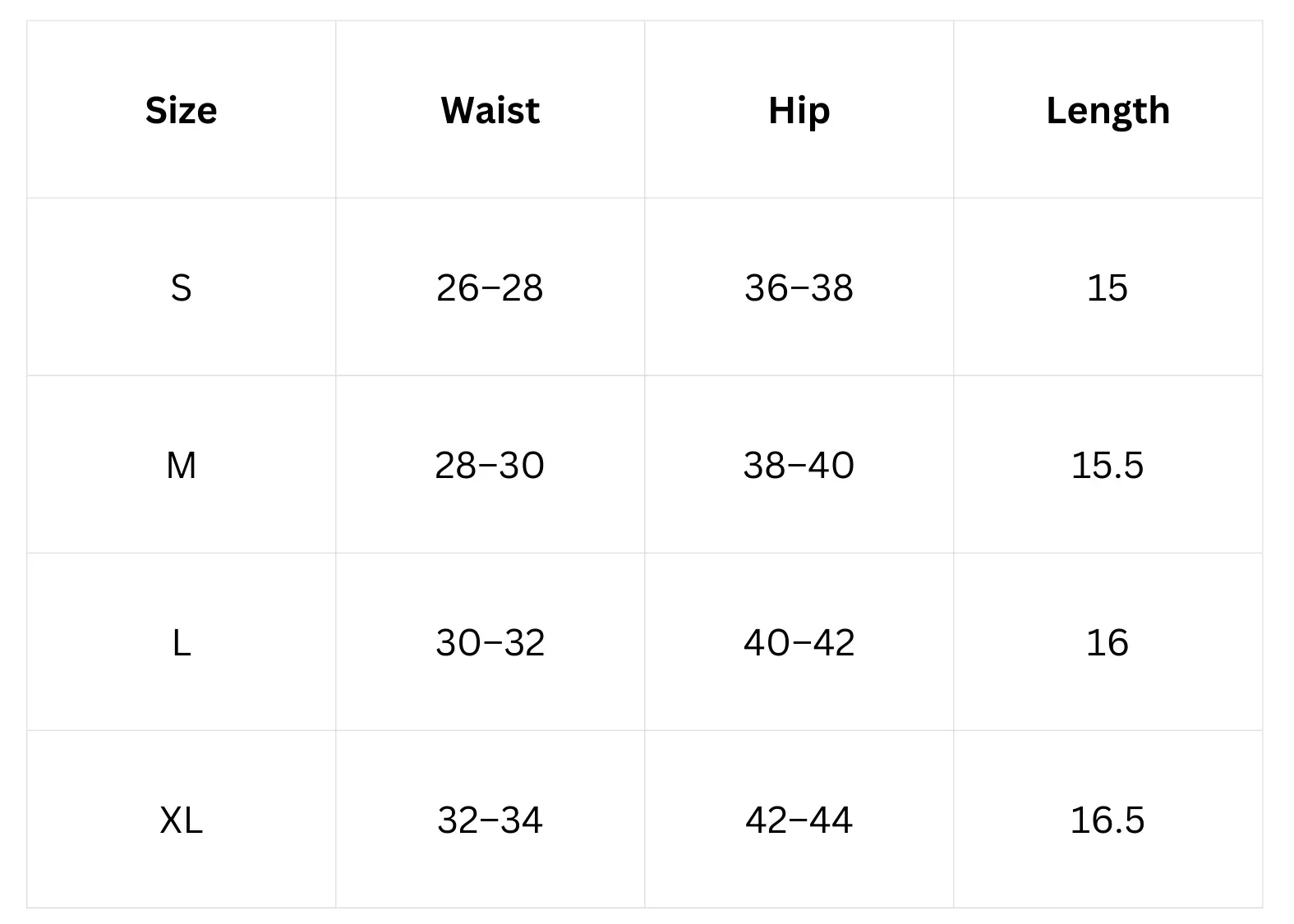Select the XL size cell
1294x924 pixels.
coord(181,820)
